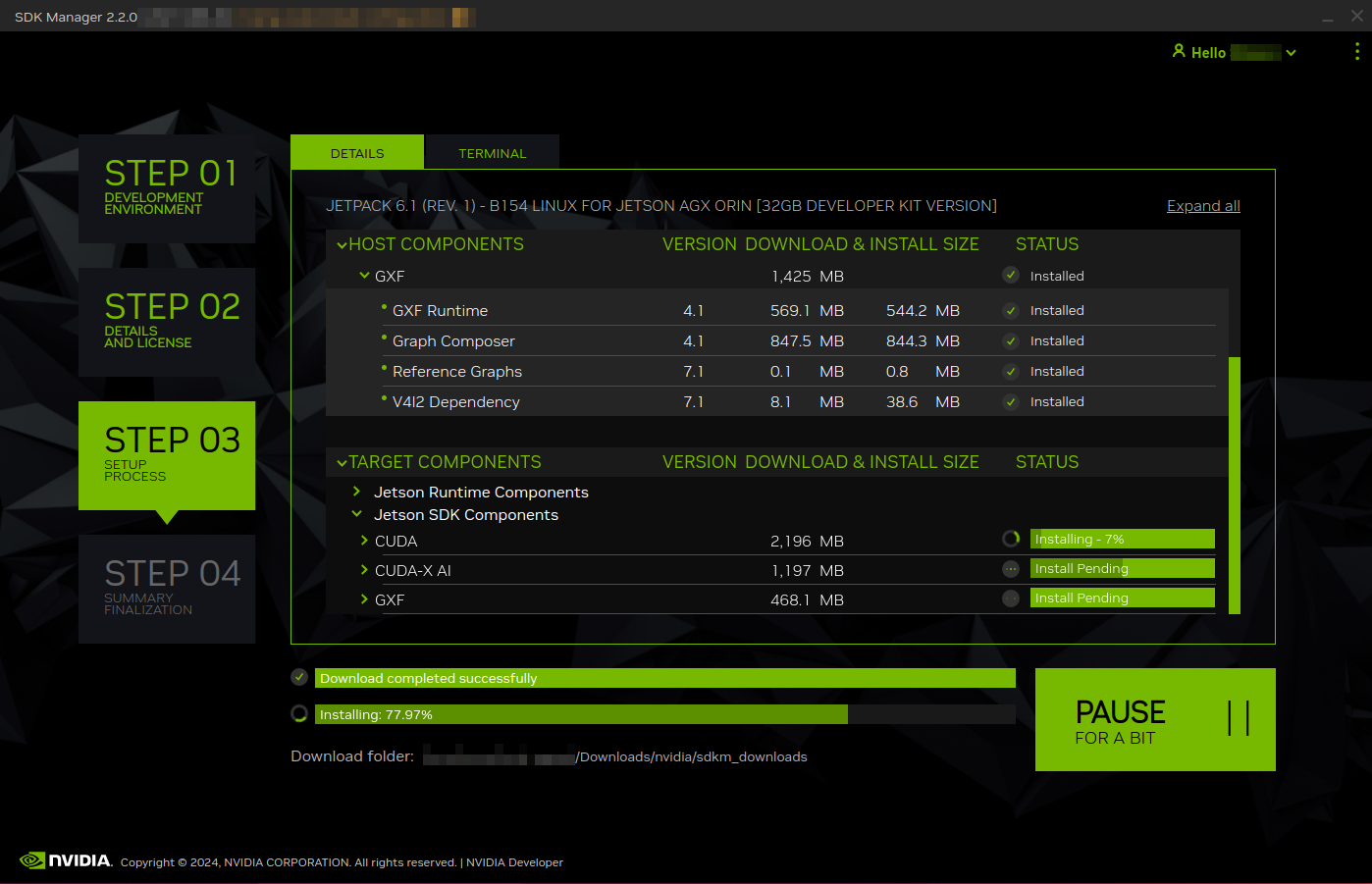This screenshot has height=884, width=1372.
Task: Click the 569.1 MB download size value
Action: pos(808,311)
